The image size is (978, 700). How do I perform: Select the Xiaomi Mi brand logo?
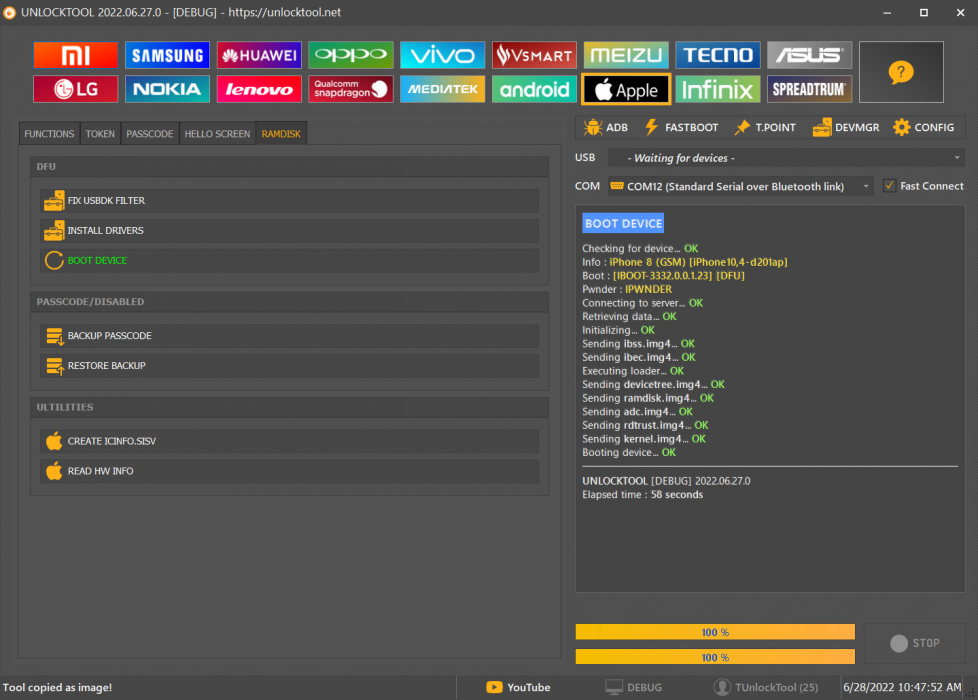click(75, 55)
